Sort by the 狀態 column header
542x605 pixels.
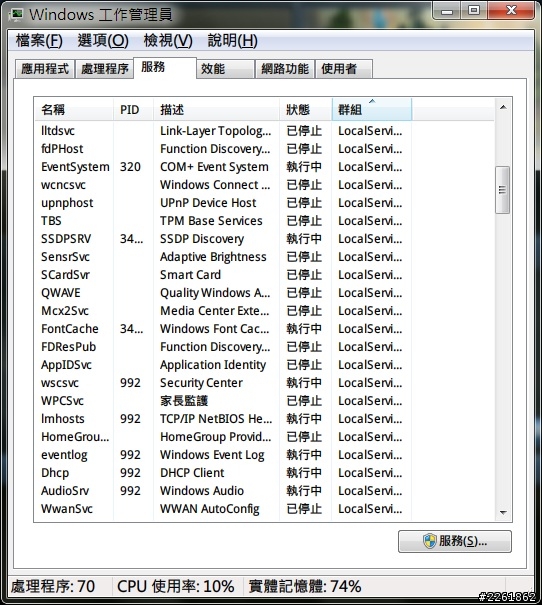[x=305, y=110]
